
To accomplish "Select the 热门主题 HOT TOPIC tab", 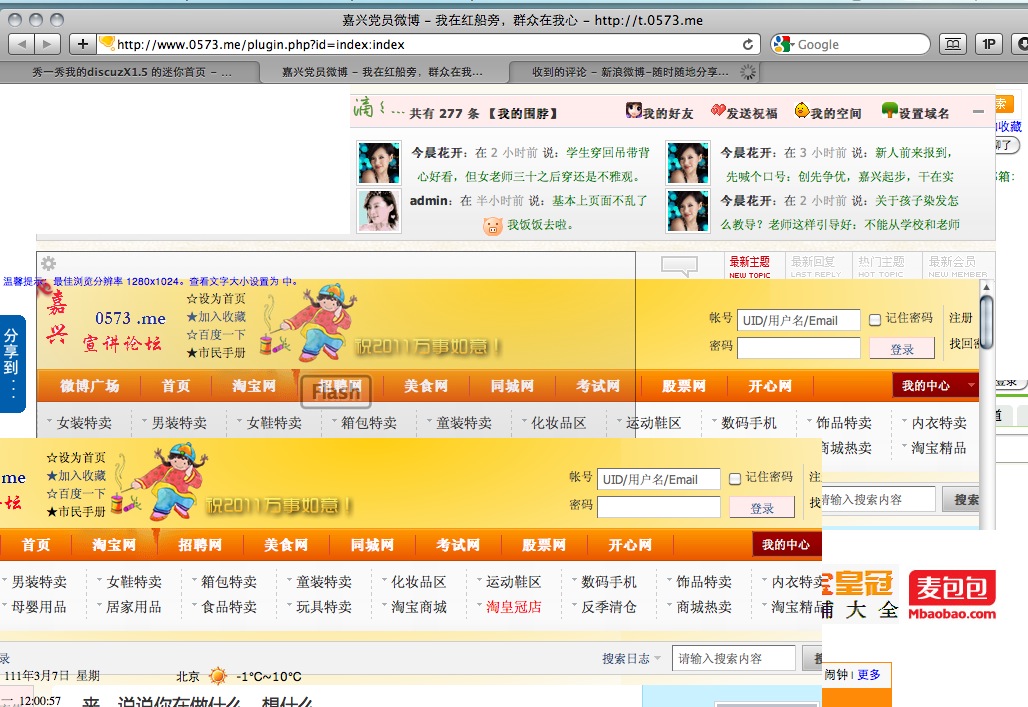I will coord(881,266).
